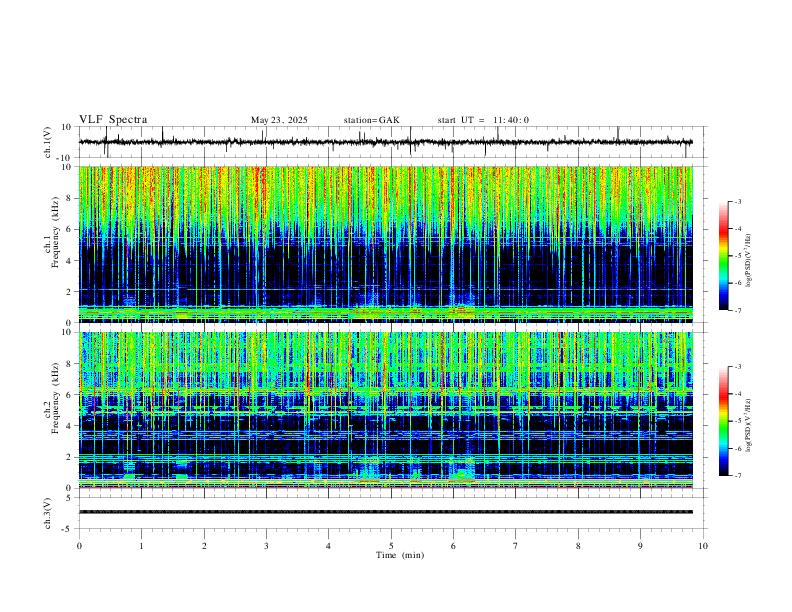This screenshot has width=792, height=612.
Task: Click the "4" kHz tick on ch.2 axis
Action: tap(69, 426)
